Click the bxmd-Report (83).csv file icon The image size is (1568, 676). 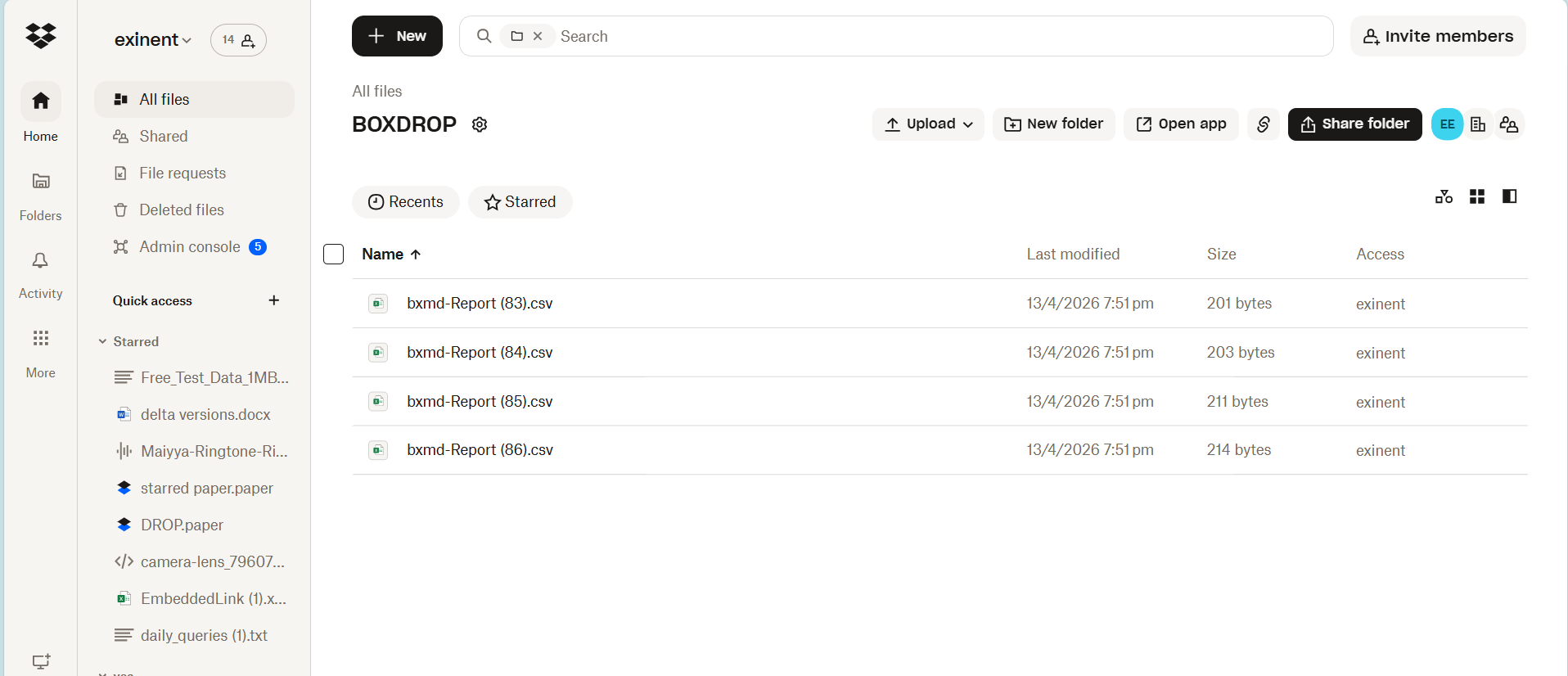click(x=377, y=304)
